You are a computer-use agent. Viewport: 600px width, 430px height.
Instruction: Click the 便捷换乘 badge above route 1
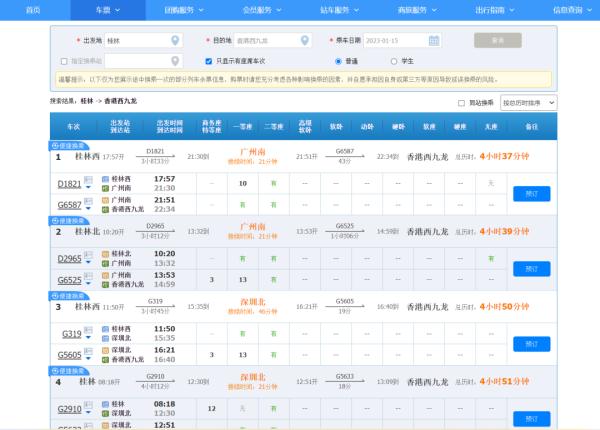point(69,146)
